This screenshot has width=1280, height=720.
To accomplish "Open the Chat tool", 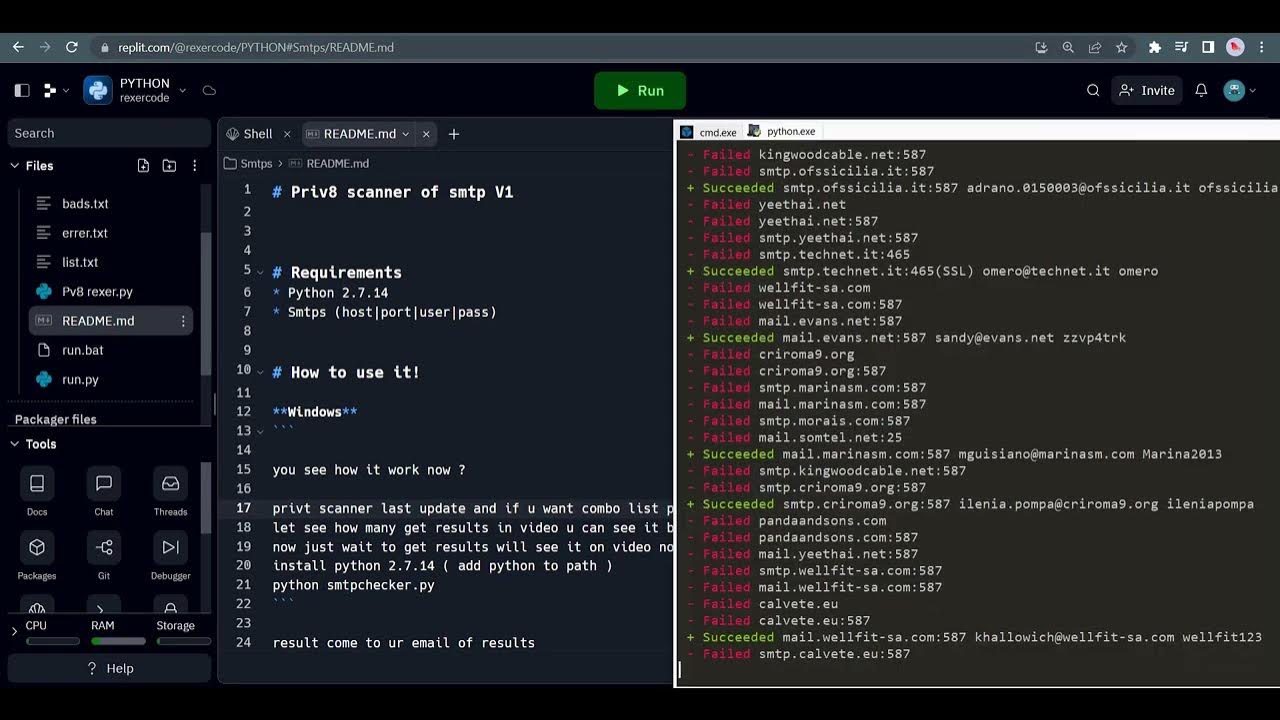I will (x=104, y=492).
